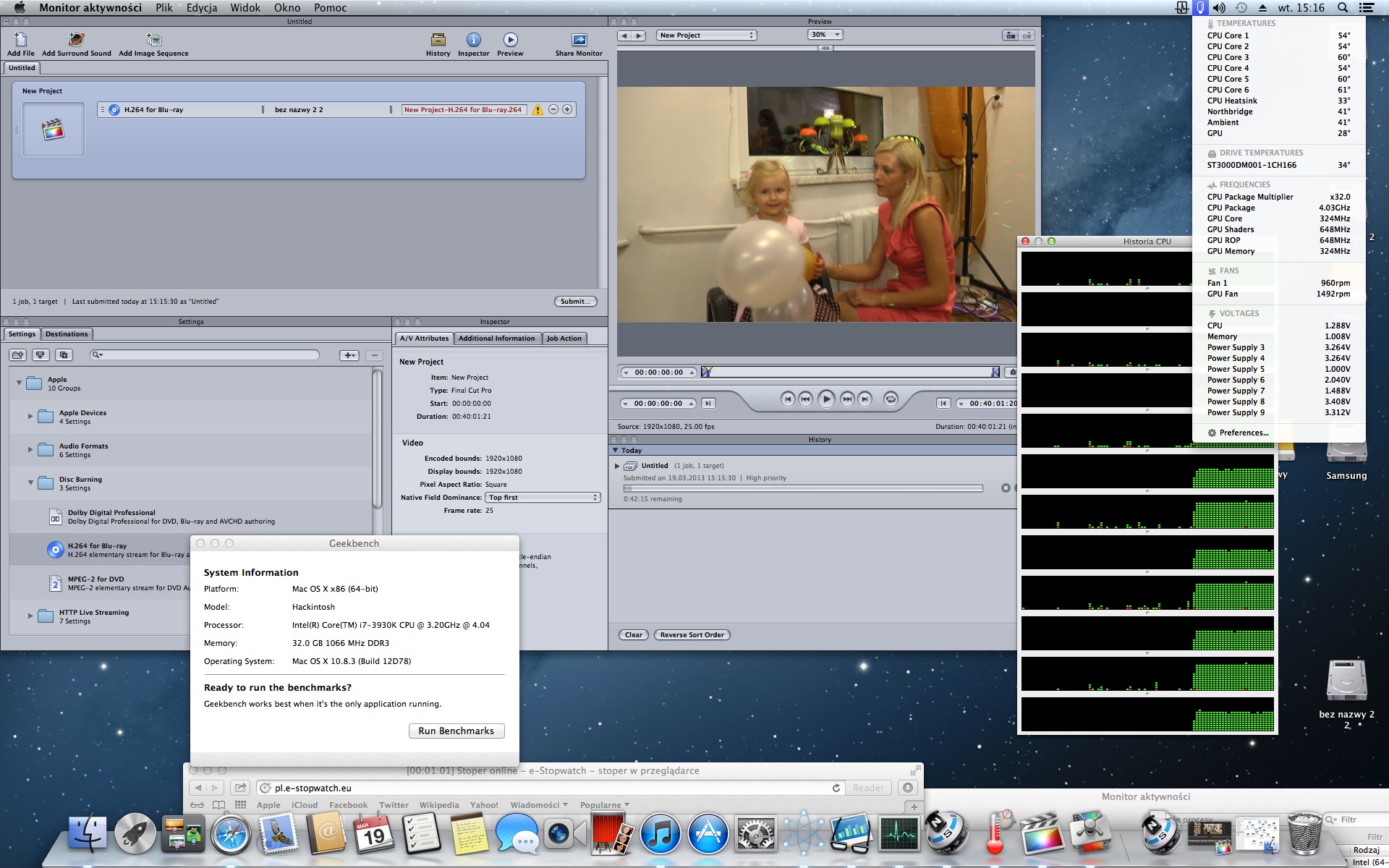Toggle loop playback in Preview

pyautogui.click(x=891, y=399)
